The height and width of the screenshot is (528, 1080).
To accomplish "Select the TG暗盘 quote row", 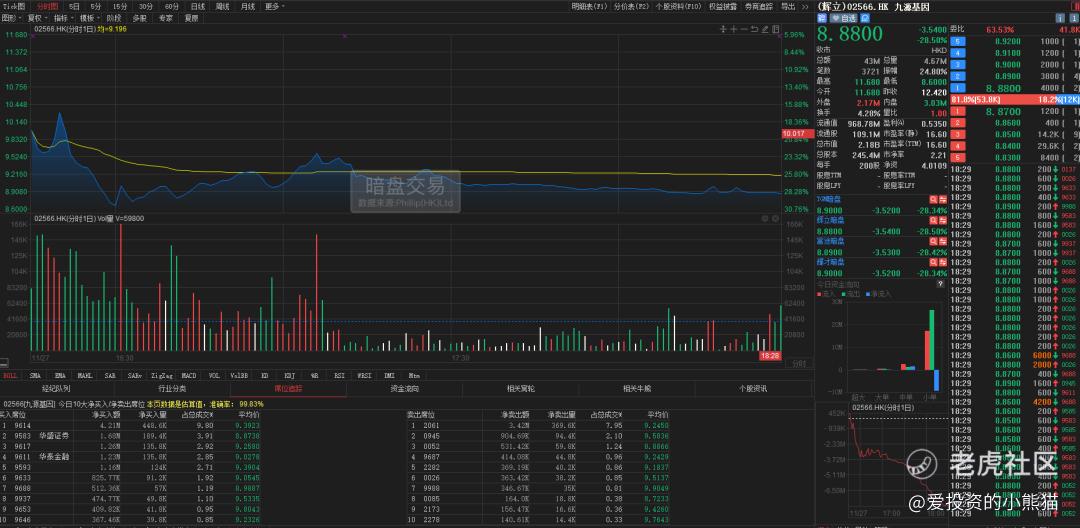I will coord(882,204).
